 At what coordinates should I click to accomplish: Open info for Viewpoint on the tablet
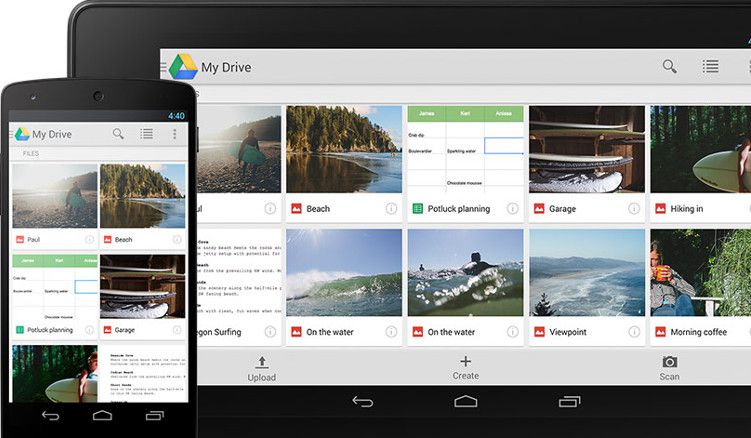[634, 332]
